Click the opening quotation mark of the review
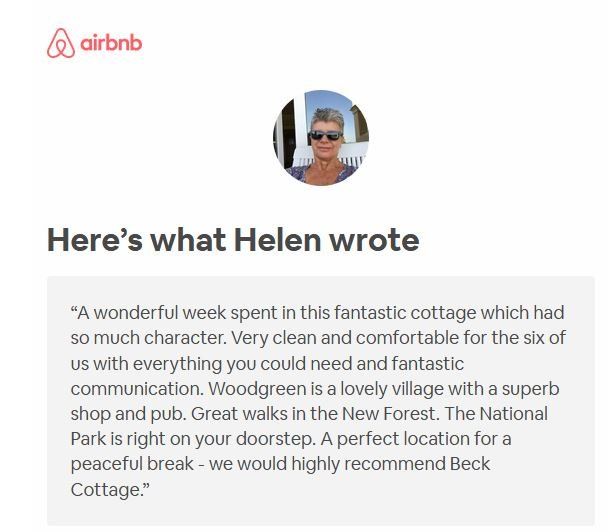 (75, 310)
